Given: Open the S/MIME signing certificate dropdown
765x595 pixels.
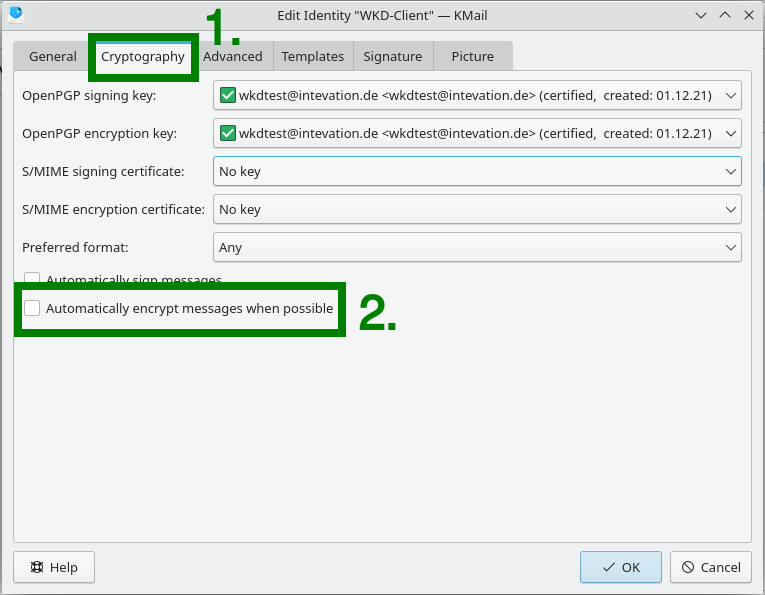Looking at the screenshot, I should (x=477, y=172).
